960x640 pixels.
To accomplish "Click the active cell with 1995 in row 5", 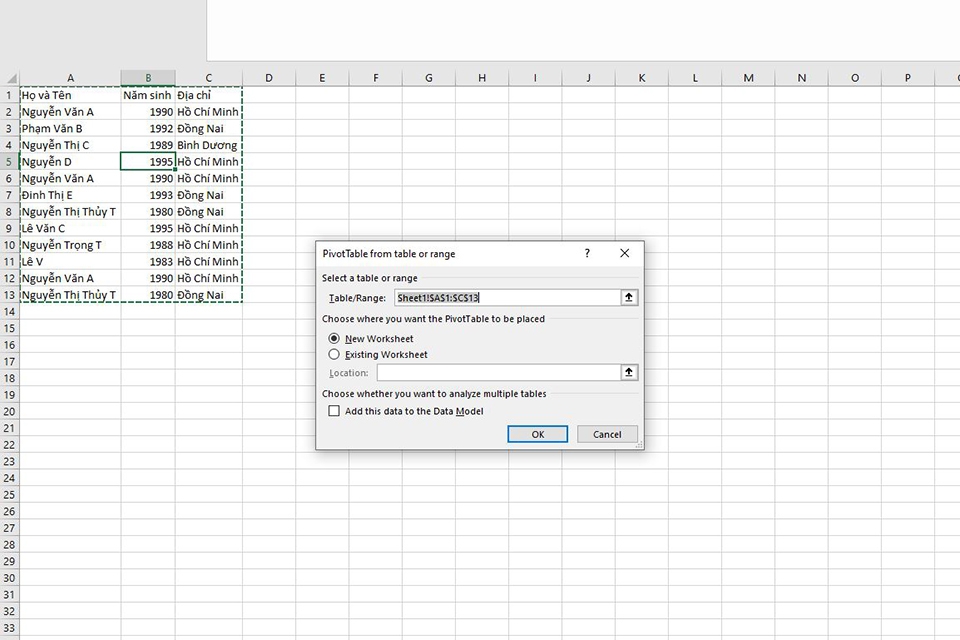I will coord(148,162).
